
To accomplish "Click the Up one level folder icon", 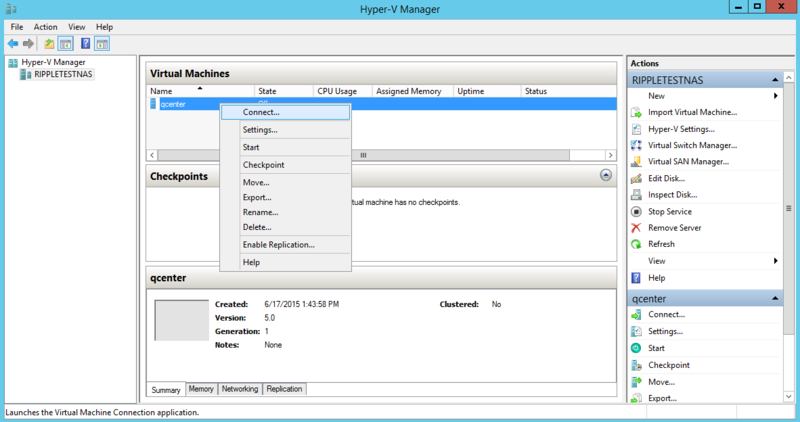I will tap(49, 44).
